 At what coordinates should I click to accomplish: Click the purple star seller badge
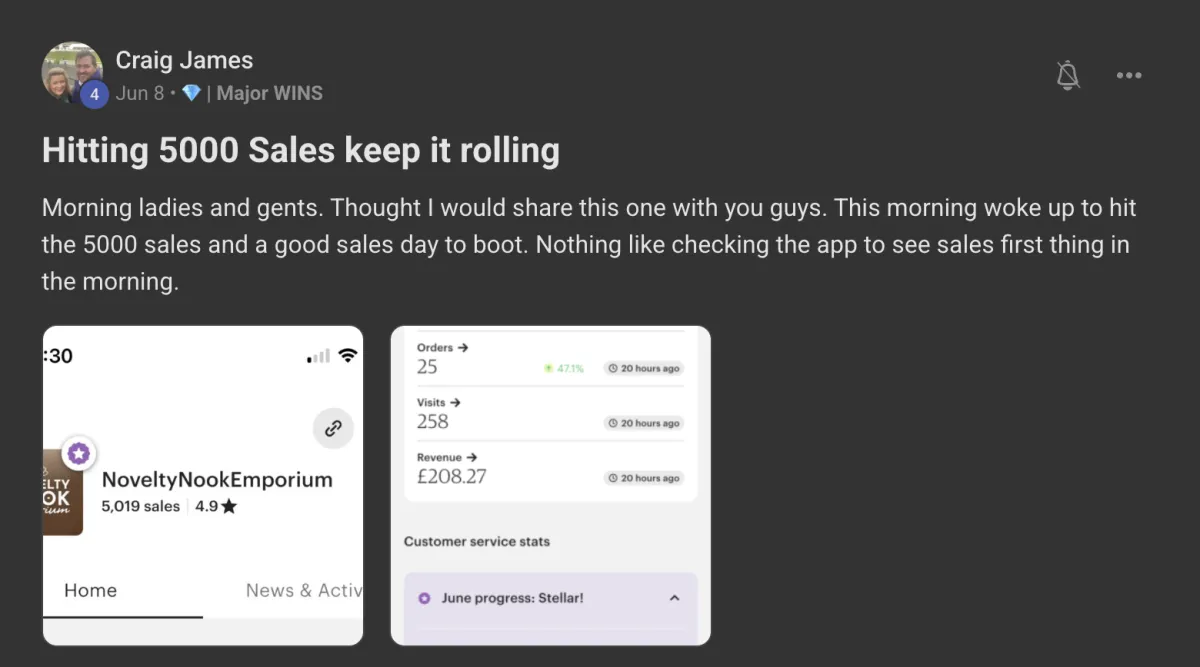(79, 454)
